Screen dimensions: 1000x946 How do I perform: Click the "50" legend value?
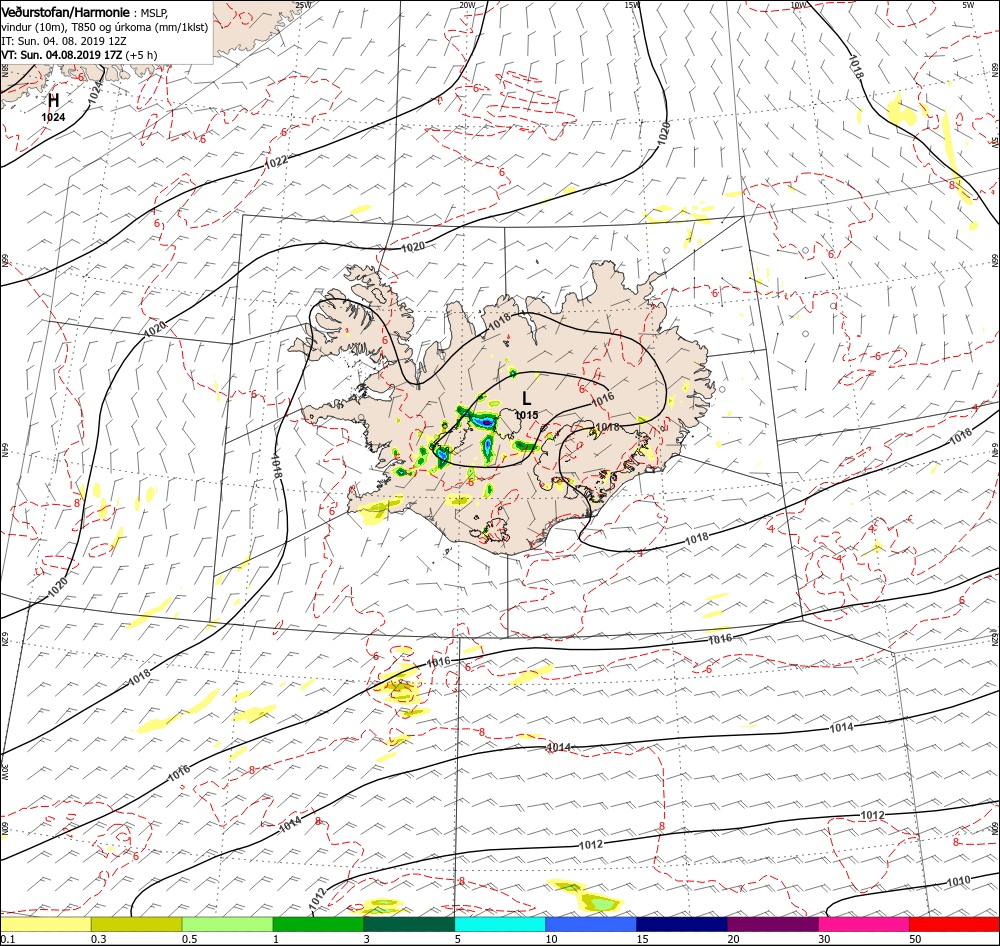(915, 939)
